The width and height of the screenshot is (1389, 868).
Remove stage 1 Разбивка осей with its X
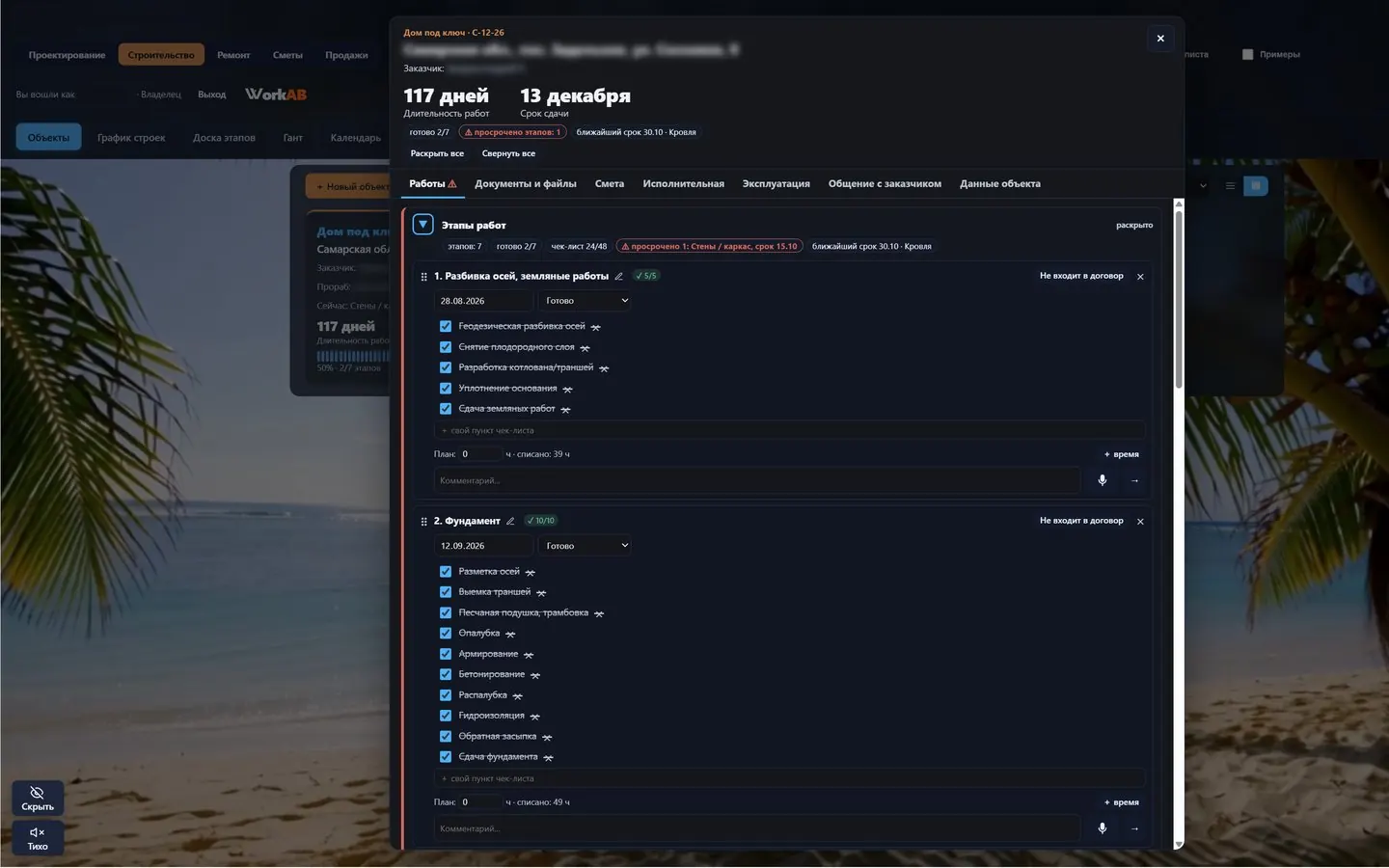1140,277
